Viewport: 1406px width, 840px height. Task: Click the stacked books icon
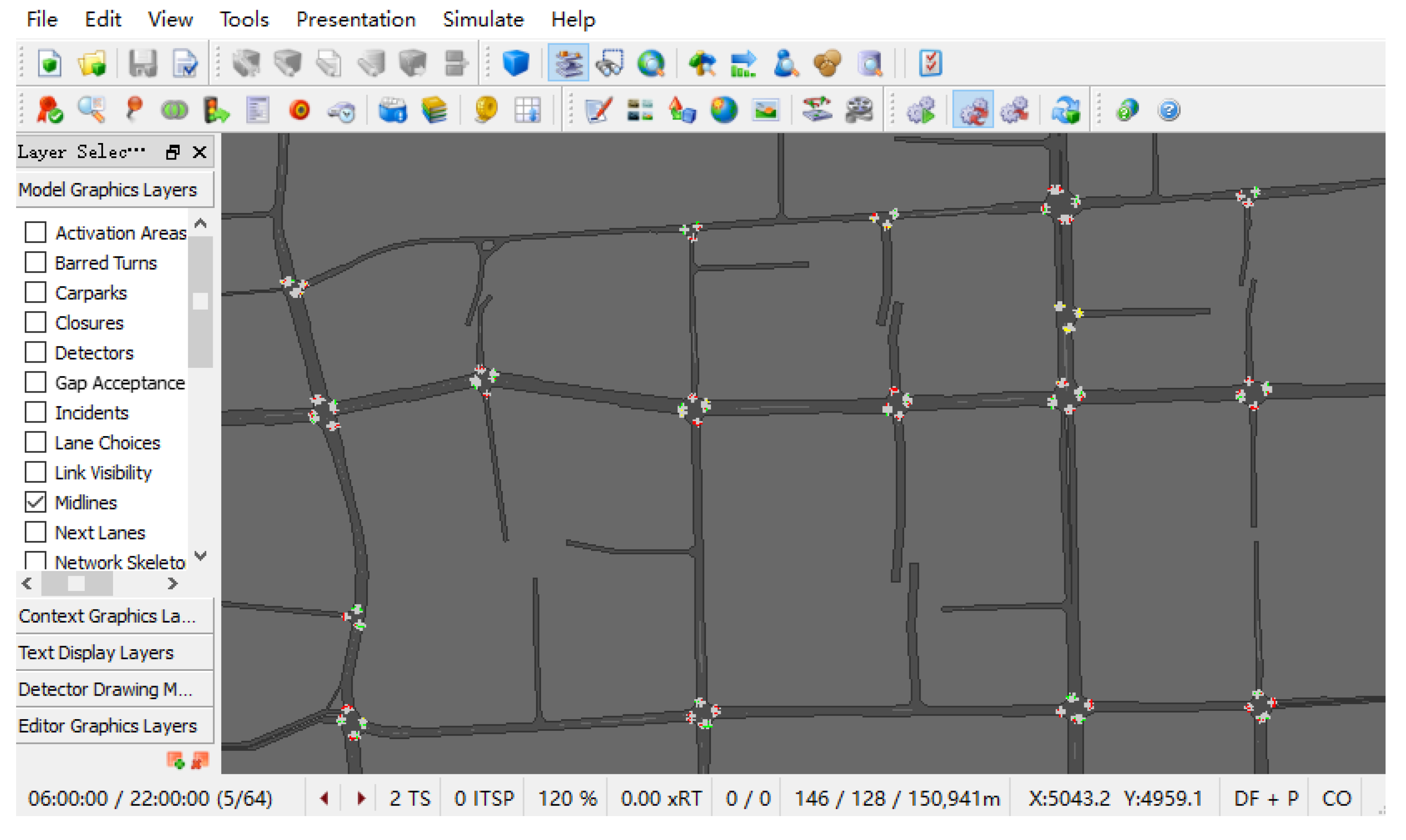coord(434,110)
